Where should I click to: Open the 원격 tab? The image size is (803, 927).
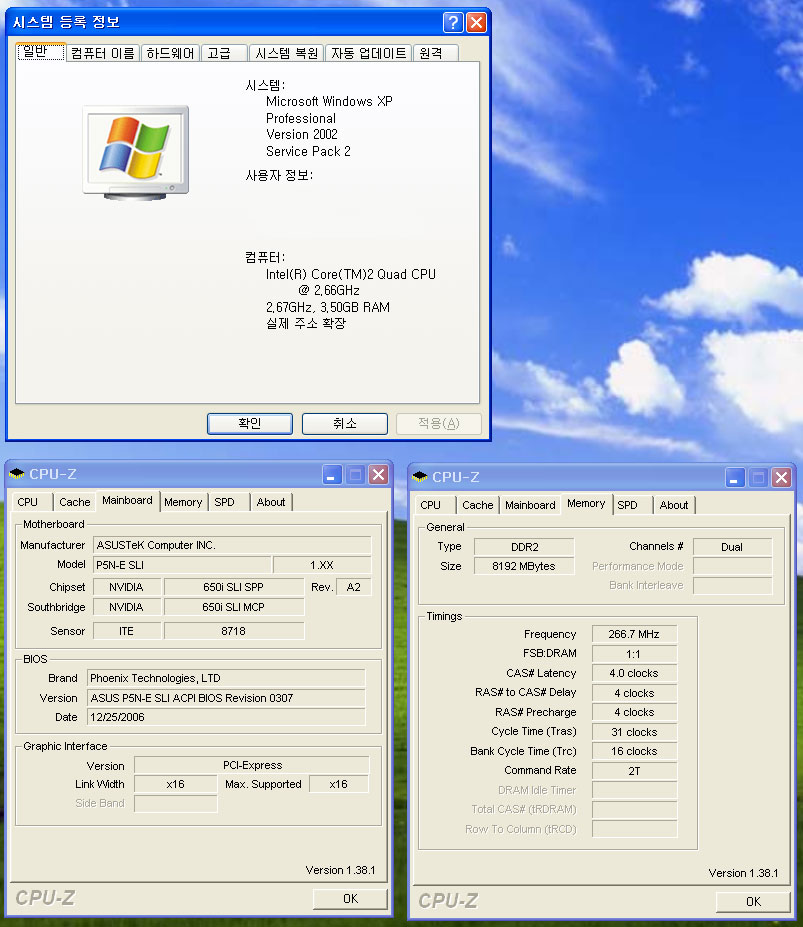(435, 53)
